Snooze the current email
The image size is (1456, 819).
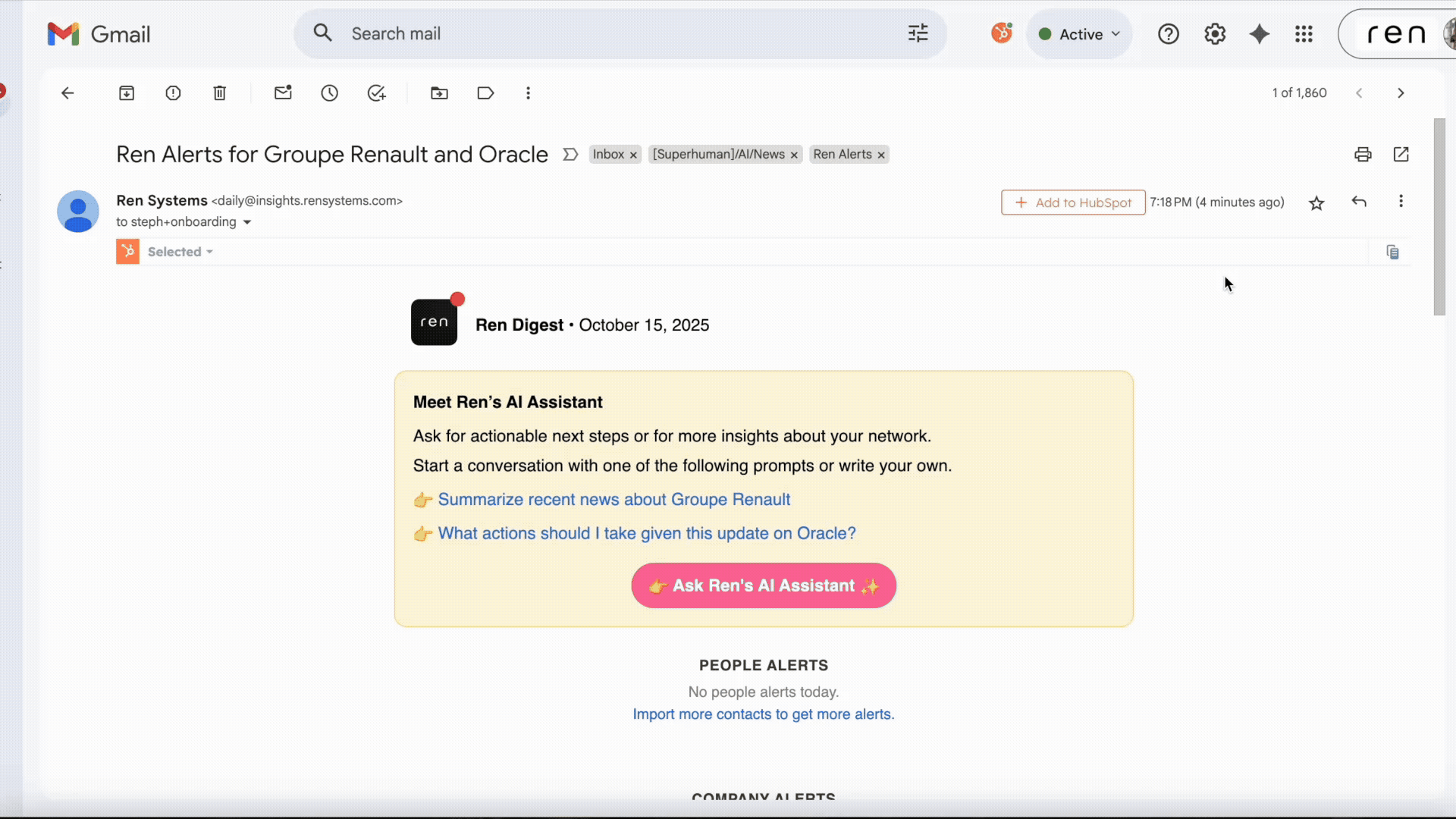pos(329,93)
